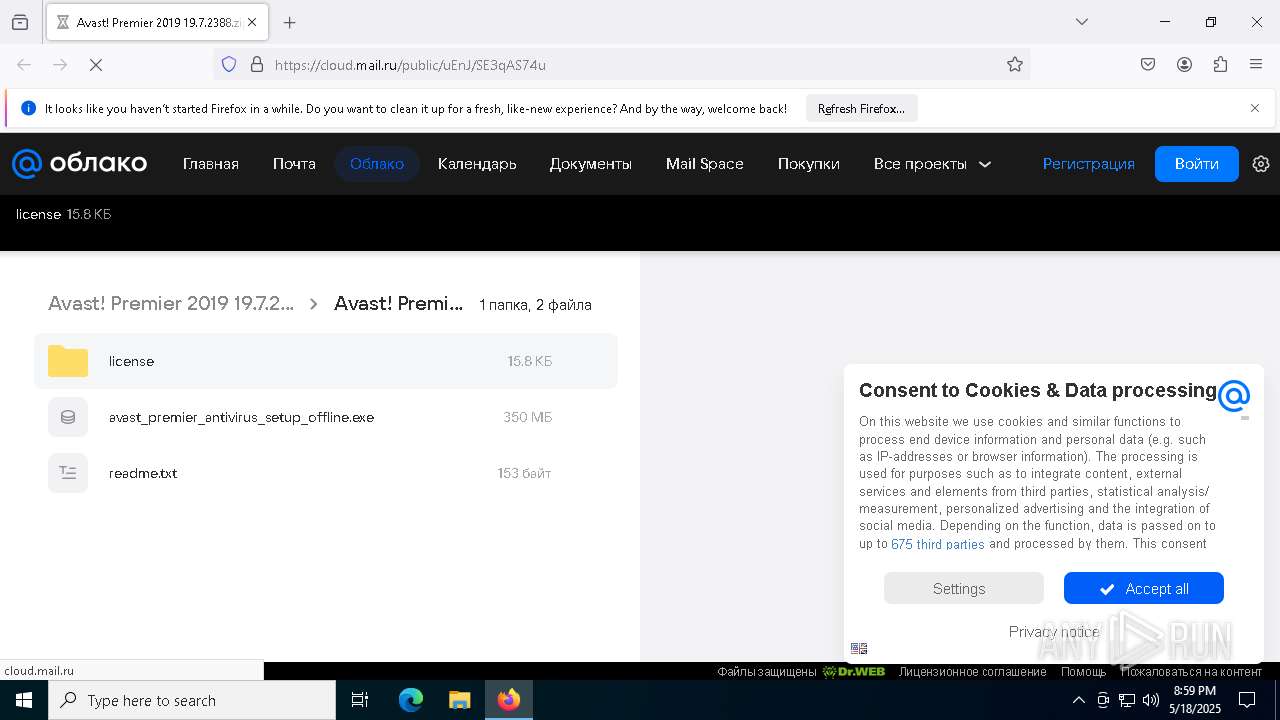The width and height of the screenshot is (1280, 720).
Task: Open Task View on taskbar
Action: point(360,700)
